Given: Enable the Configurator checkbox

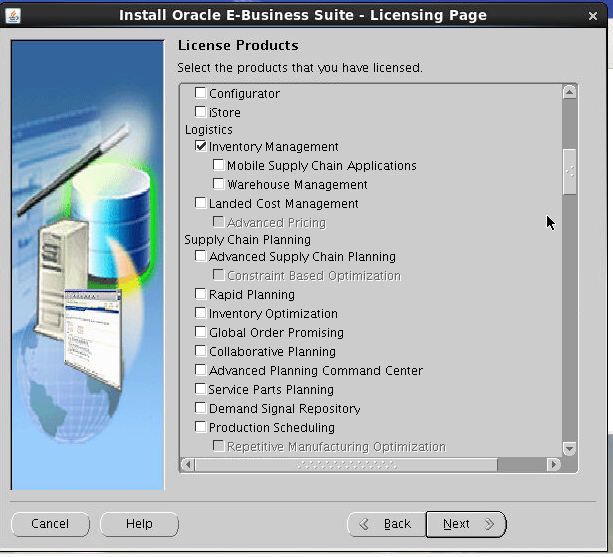Looking at the screenshot, I should (201, 93).
